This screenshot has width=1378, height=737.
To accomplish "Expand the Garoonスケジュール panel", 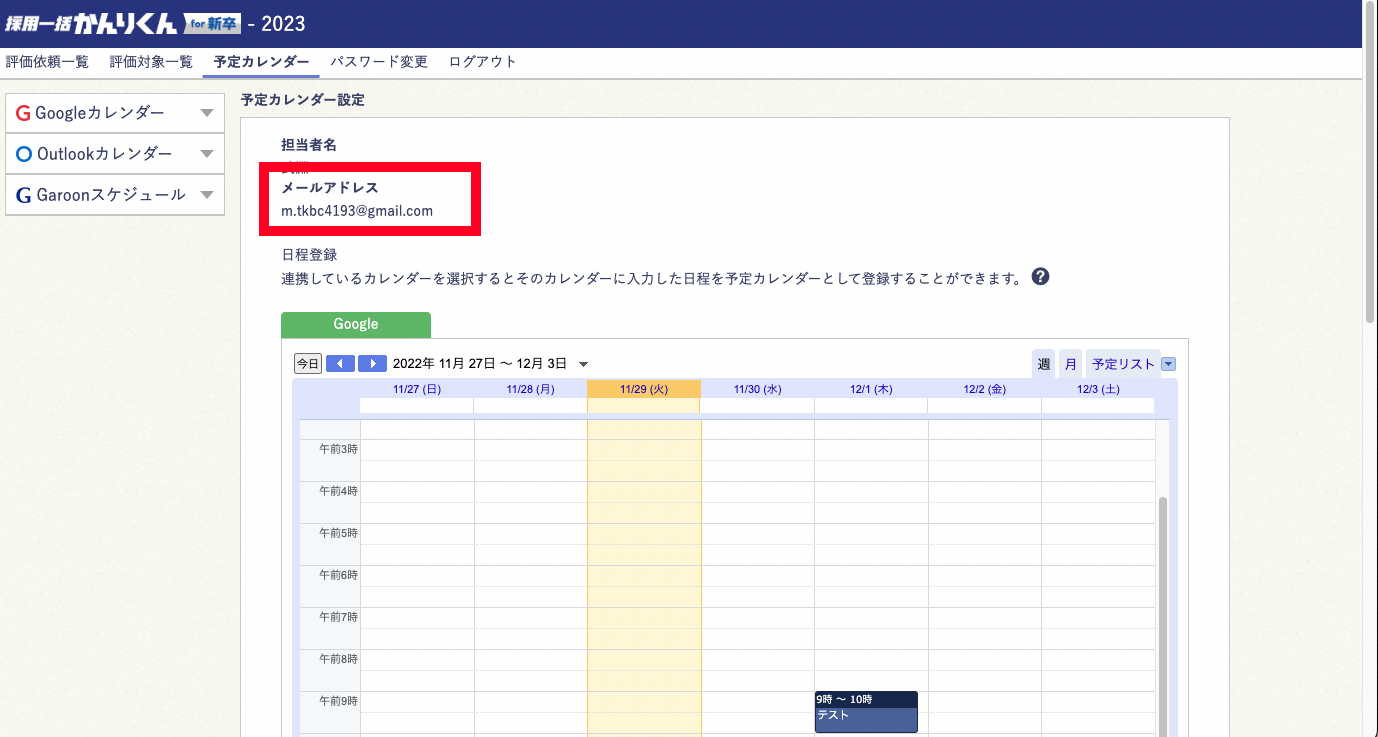I will 207,195.
